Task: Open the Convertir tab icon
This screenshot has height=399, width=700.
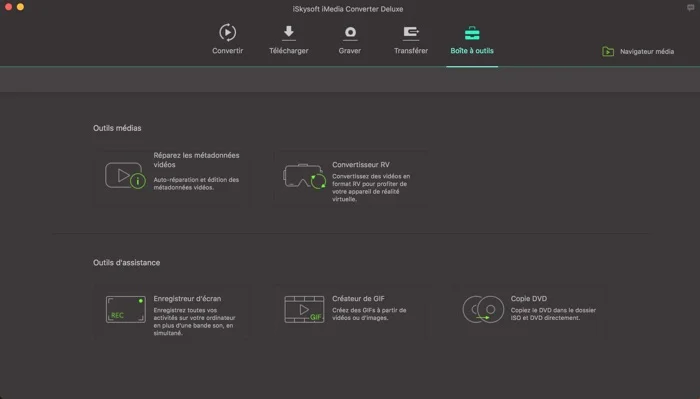Action: [228, 33]
